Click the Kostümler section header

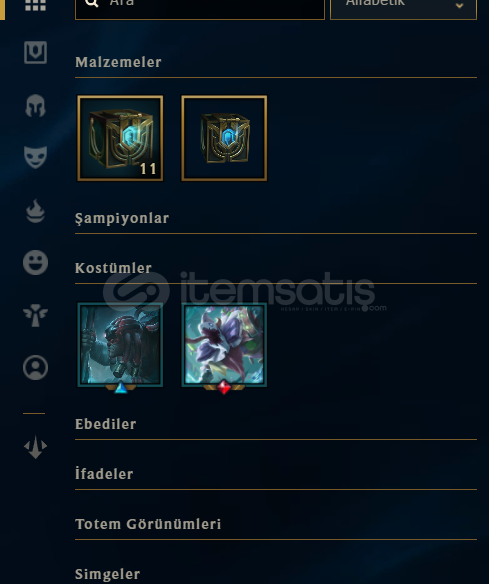[114, 268]
